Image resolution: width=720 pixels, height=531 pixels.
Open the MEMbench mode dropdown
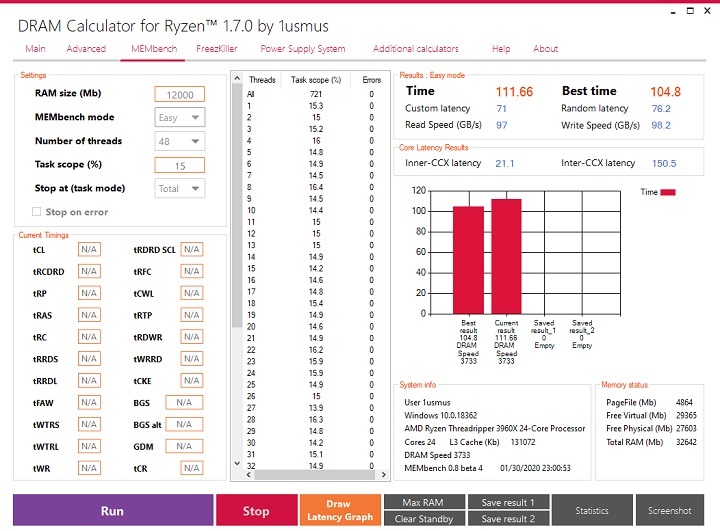(180, 118)
